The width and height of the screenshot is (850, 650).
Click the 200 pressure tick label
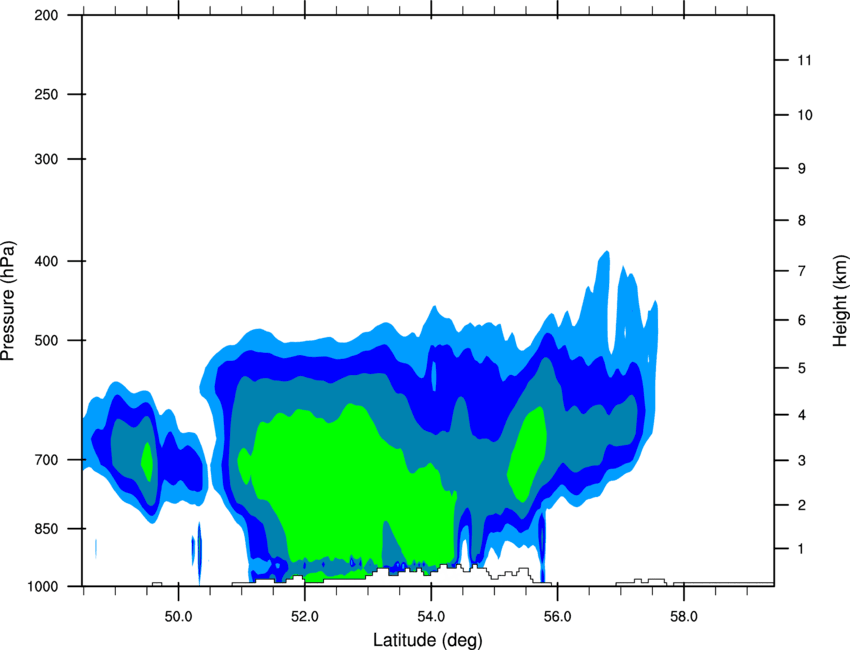click(46, 15)
